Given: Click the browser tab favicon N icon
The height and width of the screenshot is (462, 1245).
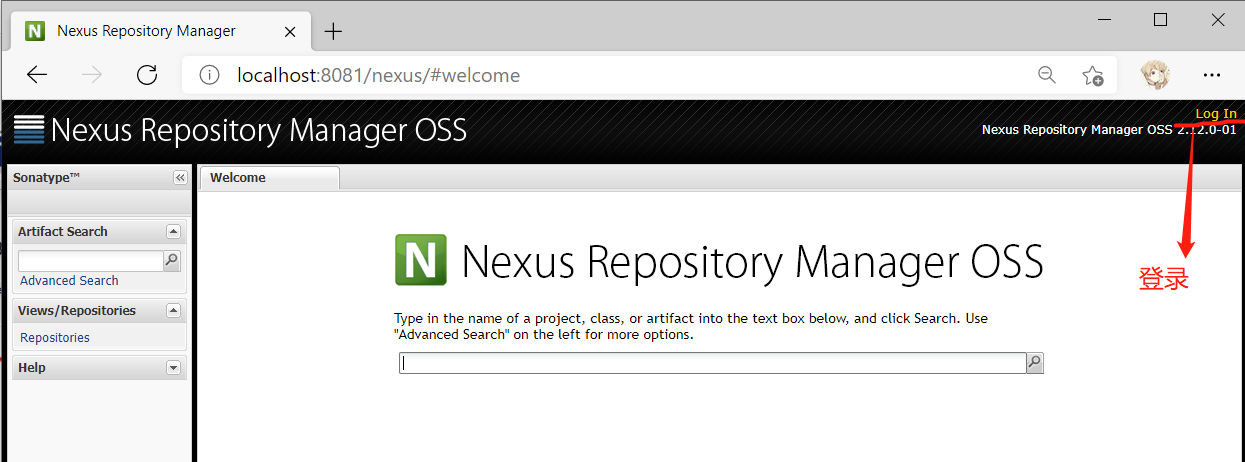Looking at the screenshot, I should coord(35,31).
